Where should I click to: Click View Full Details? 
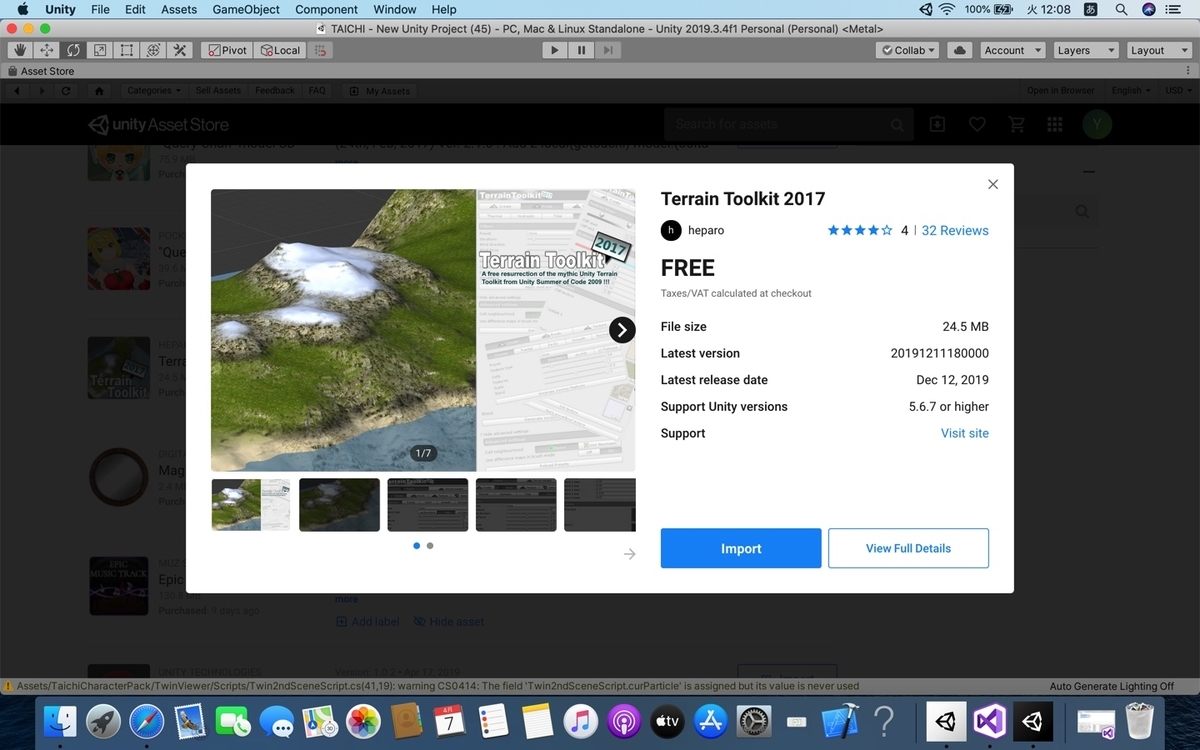click(908, 548)
